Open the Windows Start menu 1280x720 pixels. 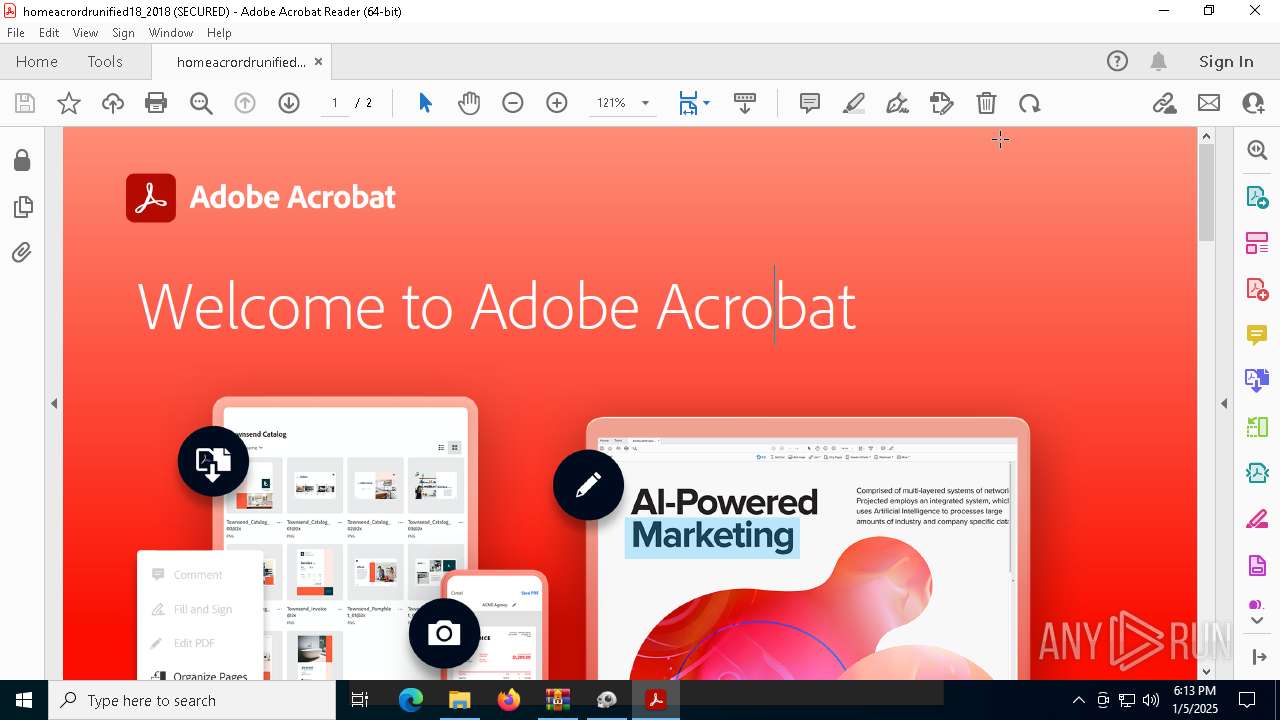[24, 700]
